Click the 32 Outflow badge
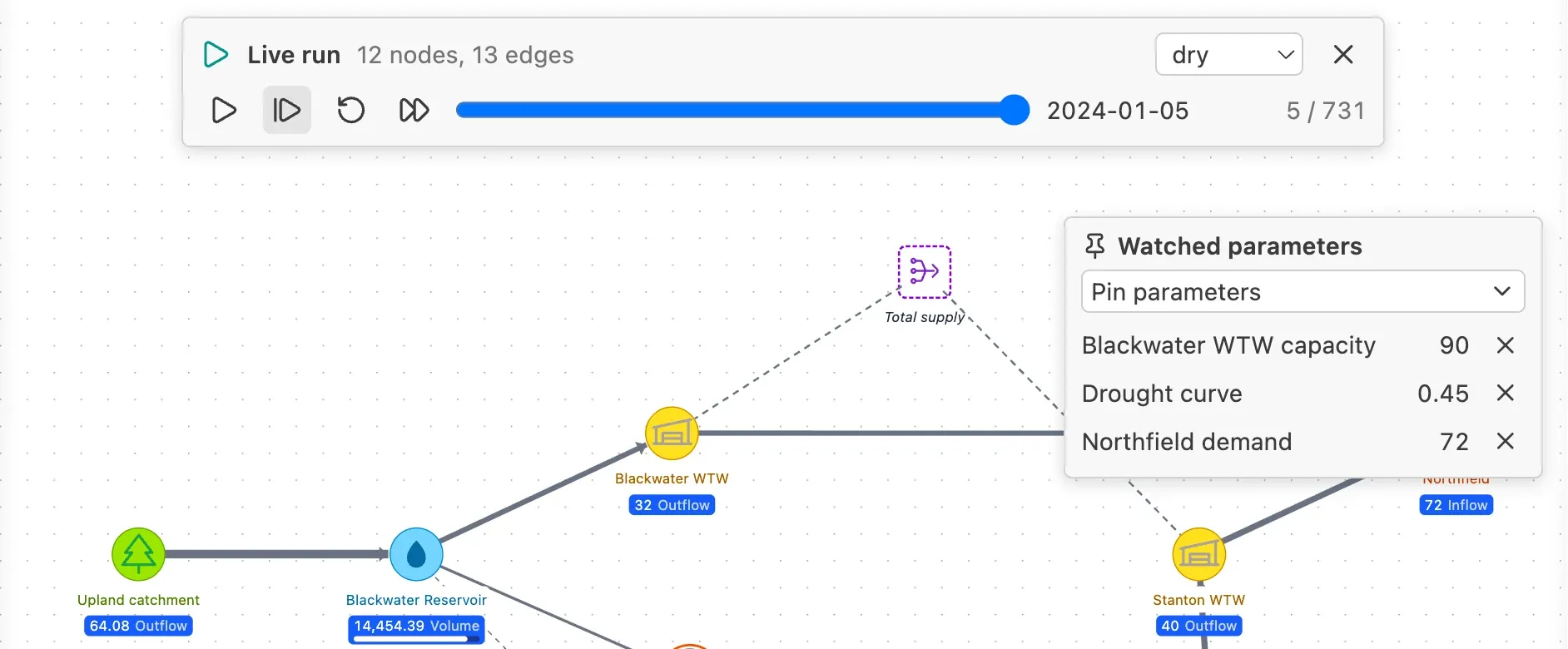This screenshot has width=1568, height=649. click(672, 505)
